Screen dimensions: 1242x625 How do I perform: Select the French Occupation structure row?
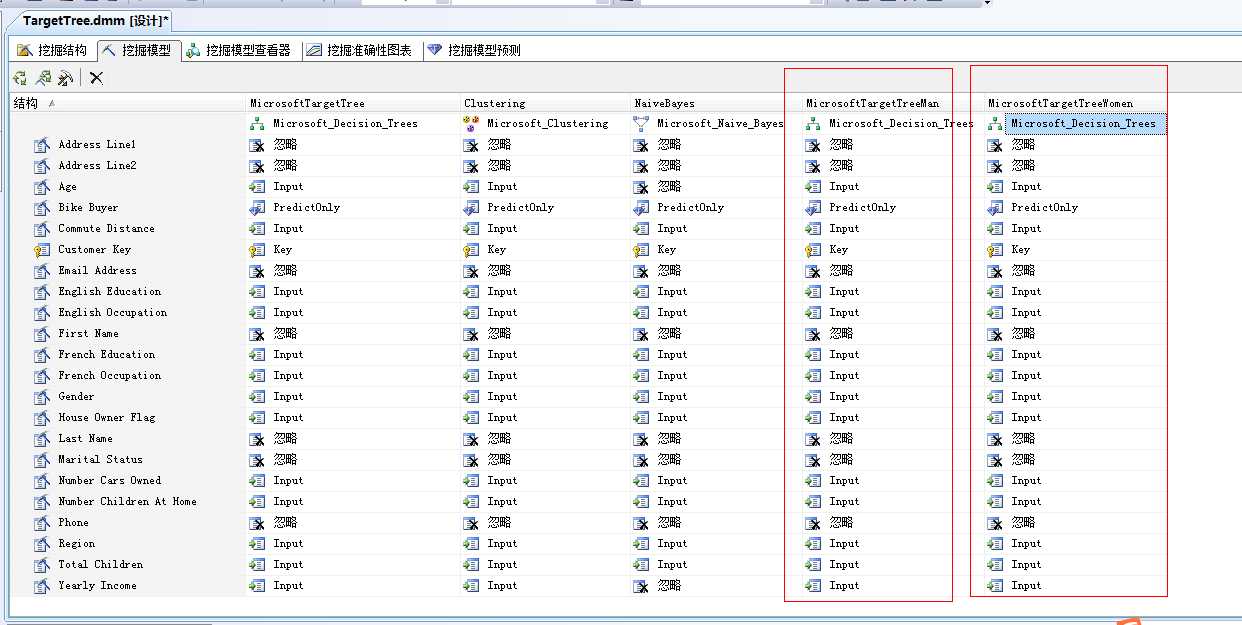pyautogui.click(x=128, y=376)
